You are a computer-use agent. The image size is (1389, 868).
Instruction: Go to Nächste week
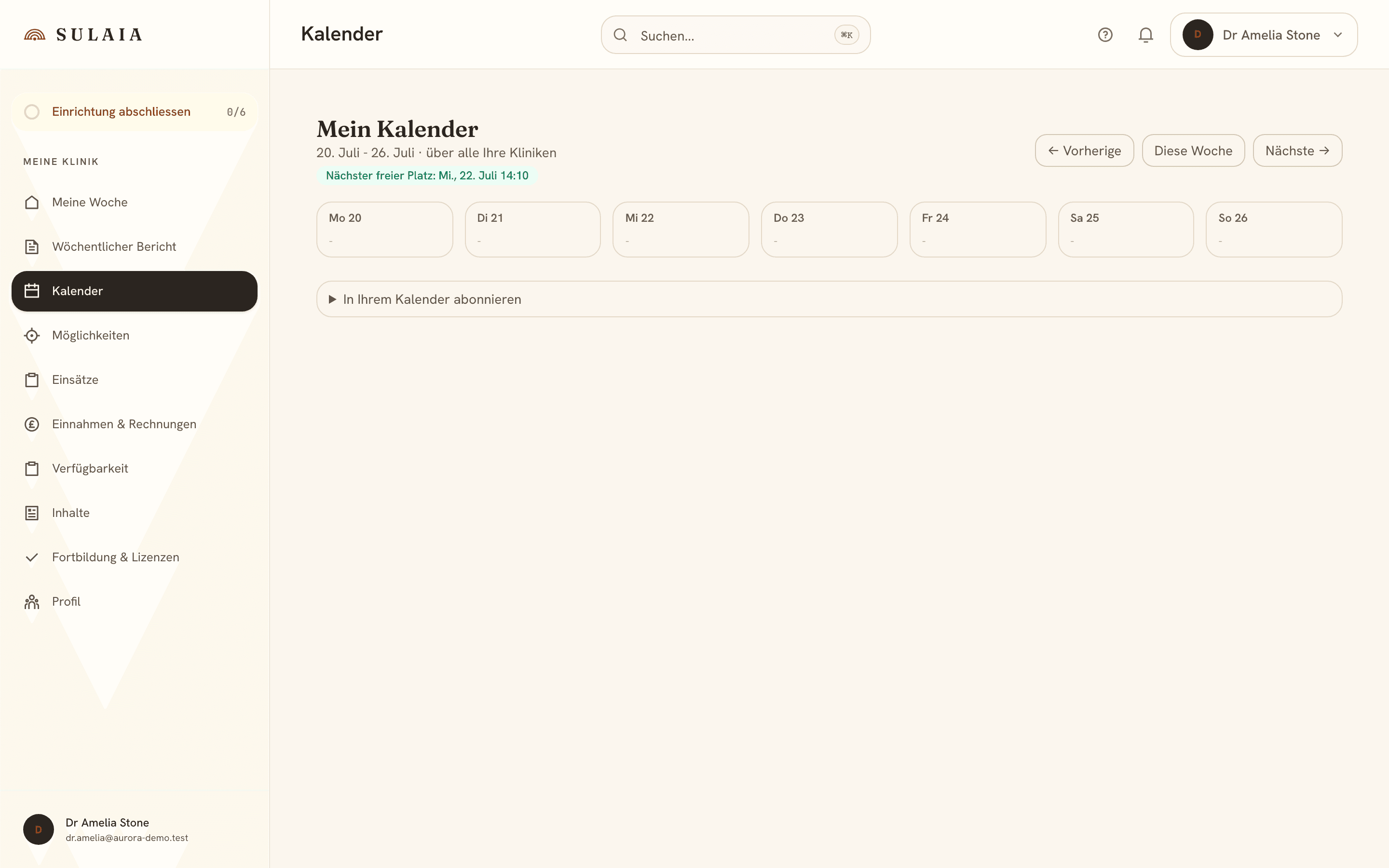coord(1297,150)
